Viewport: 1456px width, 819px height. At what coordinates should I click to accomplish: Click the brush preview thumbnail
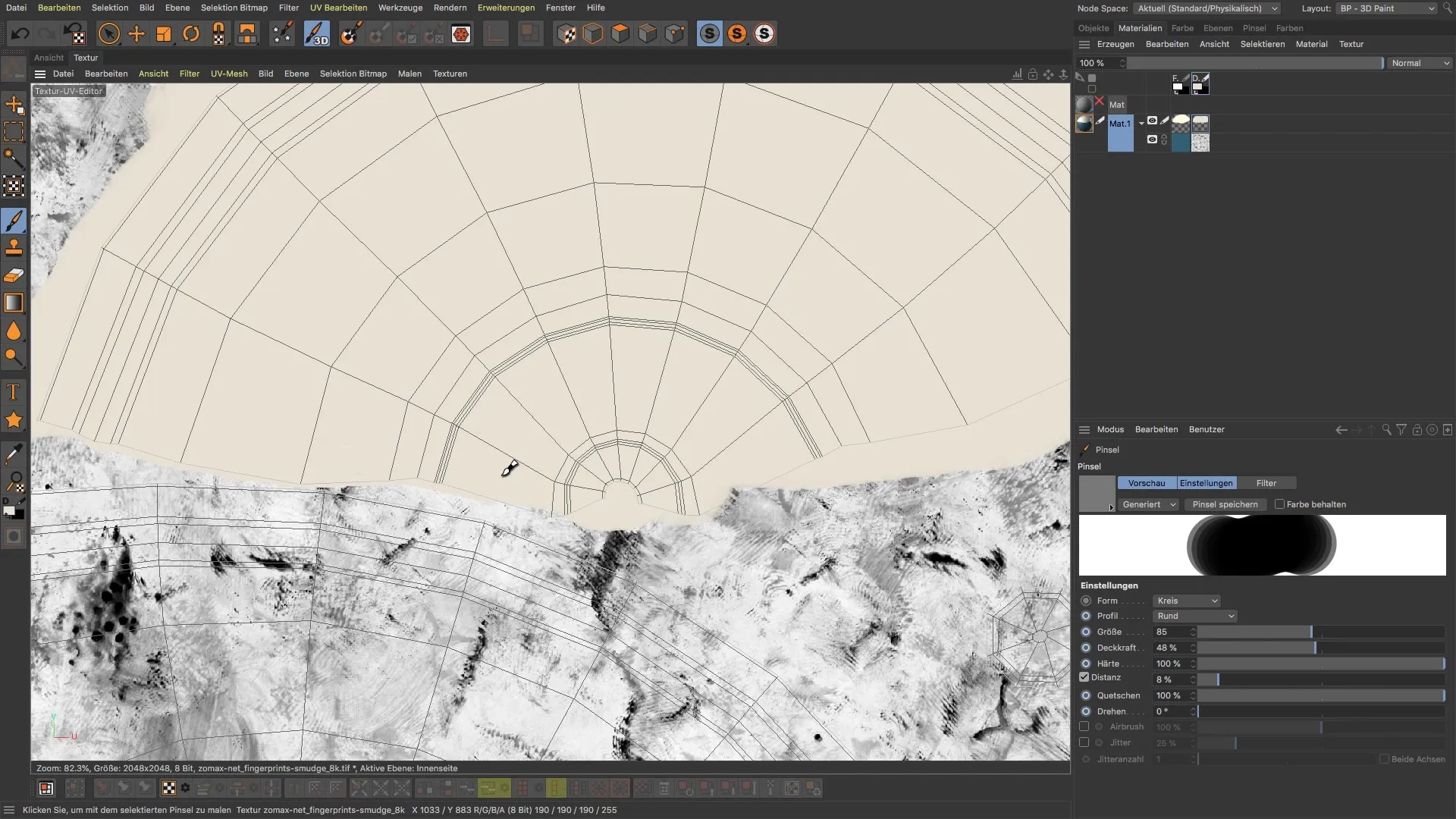pyautogui.click(x=1097, y=494)
